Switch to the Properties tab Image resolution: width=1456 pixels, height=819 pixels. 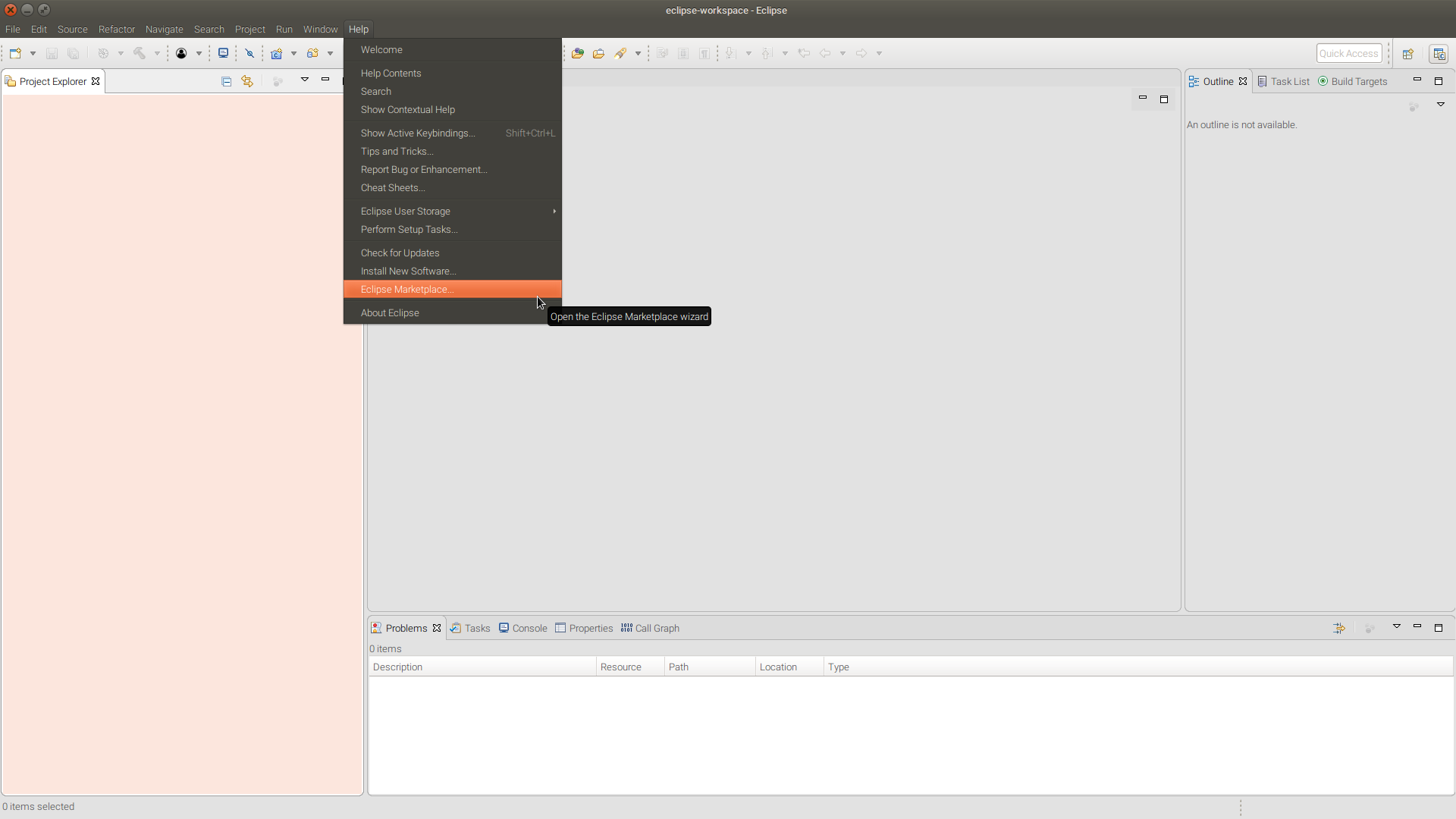click(584, 628)
